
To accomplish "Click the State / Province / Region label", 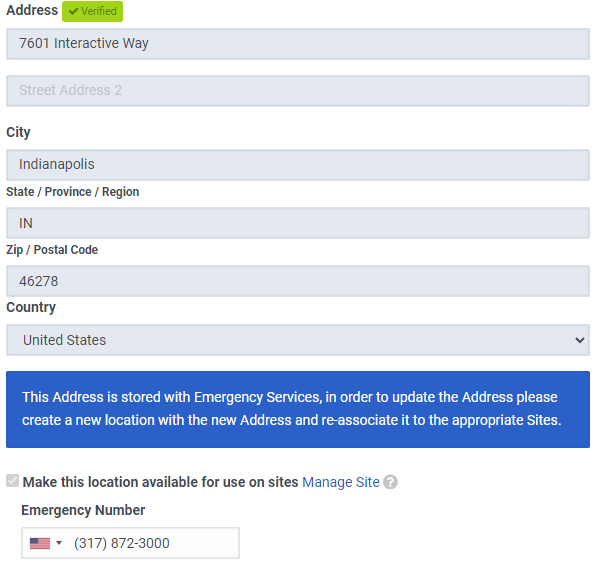I will [73, 192].
